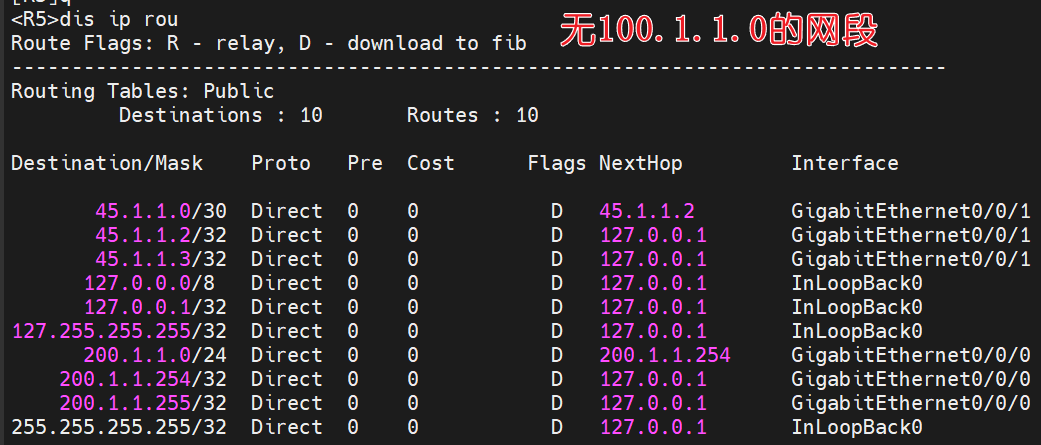Select the 200.1.1.0/24 destination entry

[x=155, y=355]
